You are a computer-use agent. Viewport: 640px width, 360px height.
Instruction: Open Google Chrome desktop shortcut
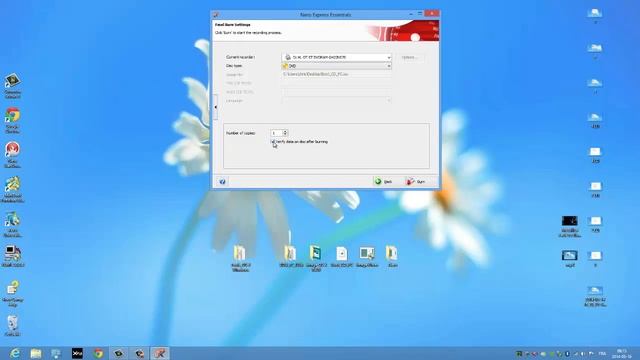pos(13,120)
